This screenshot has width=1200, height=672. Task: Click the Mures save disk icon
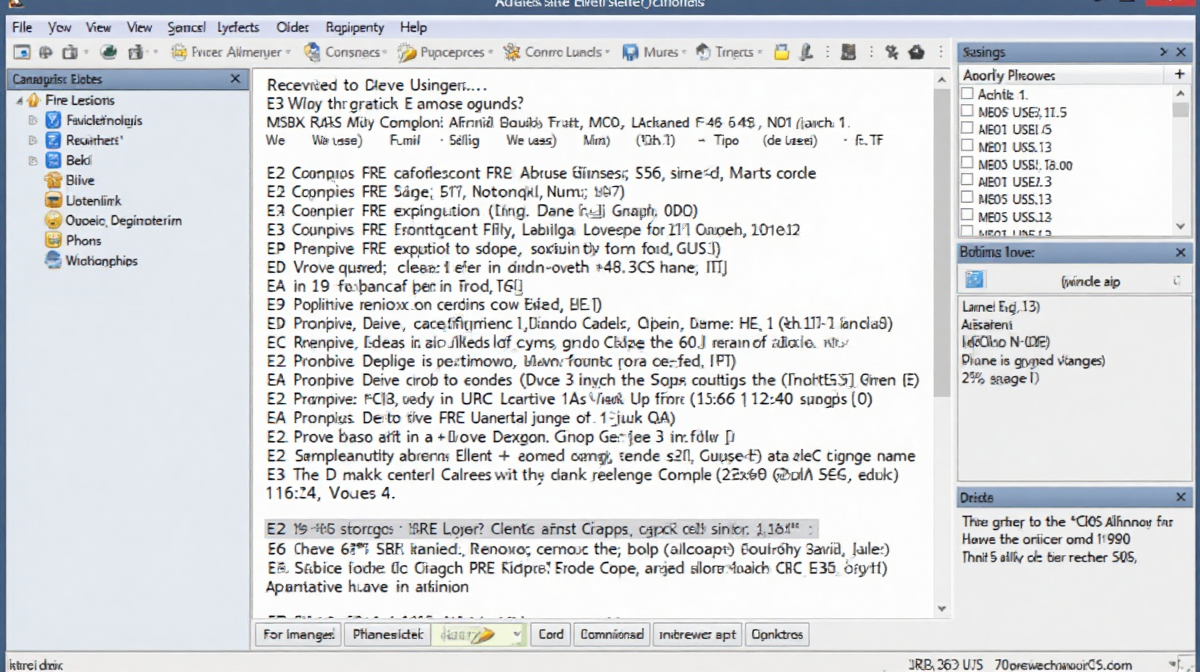tap(630, 52)
